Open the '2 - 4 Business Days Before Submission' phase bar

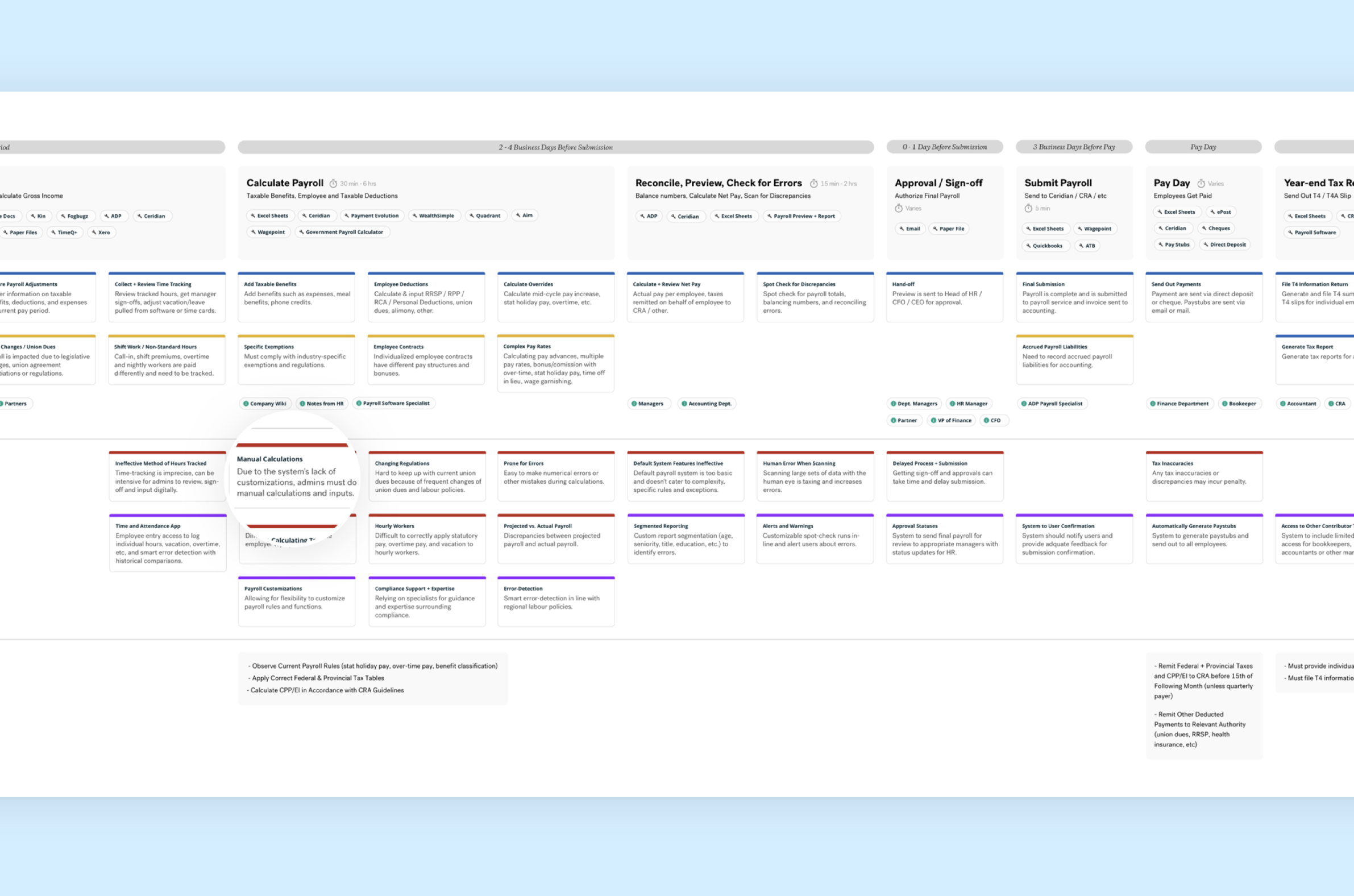click(x=555, y=147)
